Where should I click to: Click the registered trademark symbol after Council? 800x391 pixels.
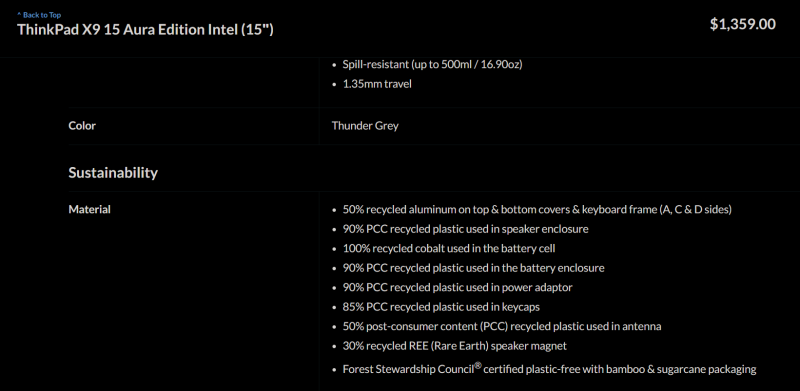tap(478, 364)
